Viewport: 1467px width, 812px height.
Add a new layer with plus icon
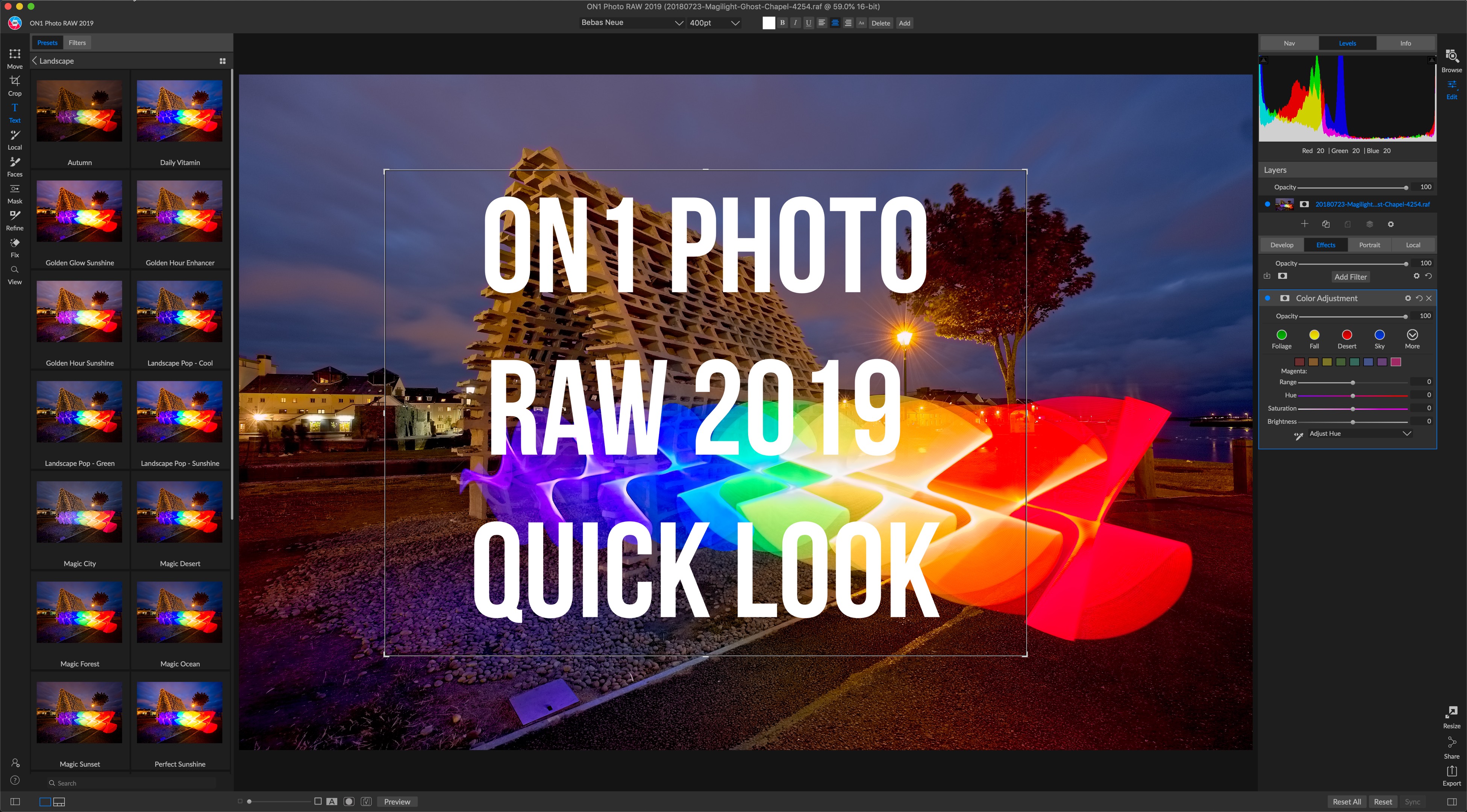[1304, 224]
